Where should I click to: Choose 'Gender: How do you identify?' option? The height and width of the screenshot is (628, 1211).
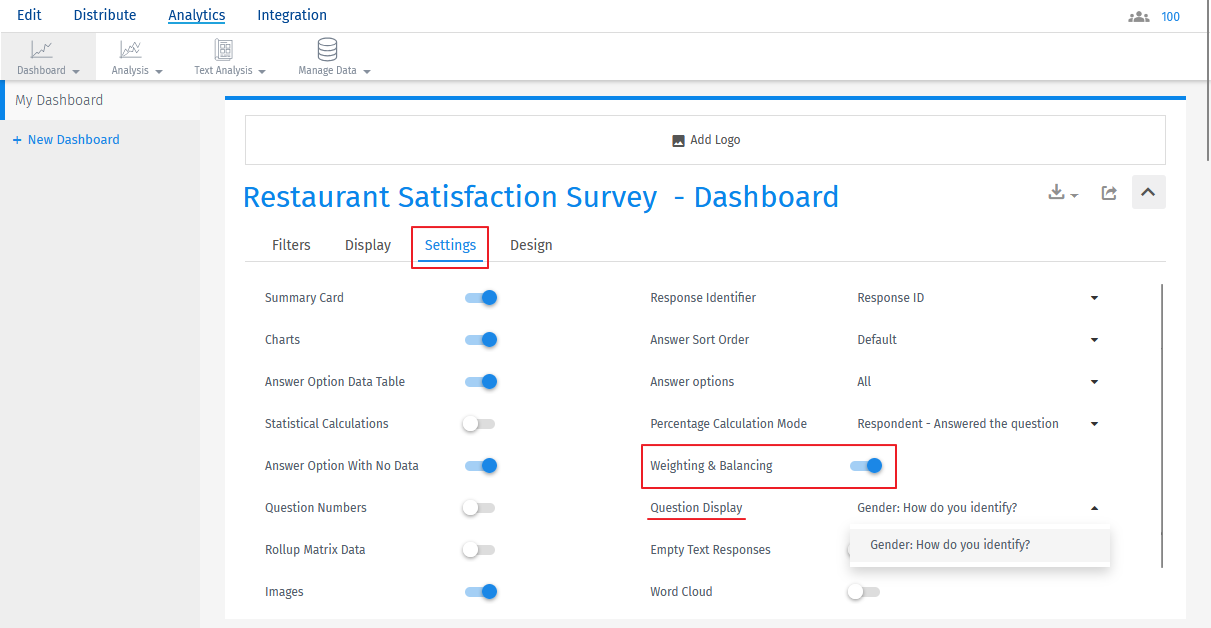coord(980,545)
